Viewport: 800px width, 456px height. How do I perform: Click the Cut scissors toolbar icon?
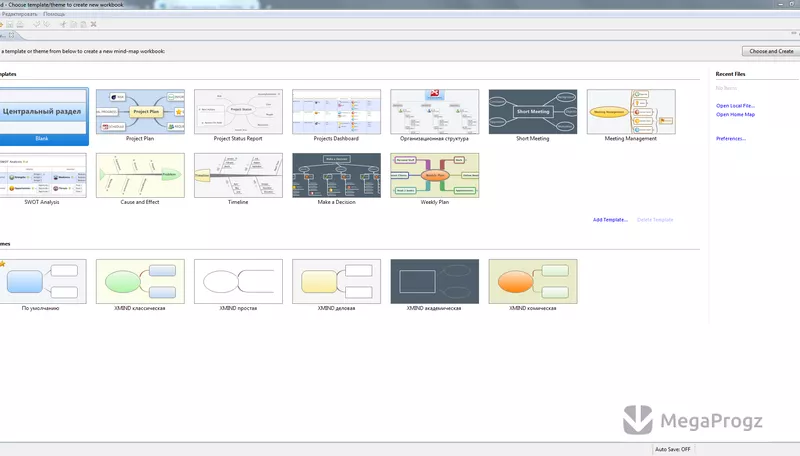[63, 24]
